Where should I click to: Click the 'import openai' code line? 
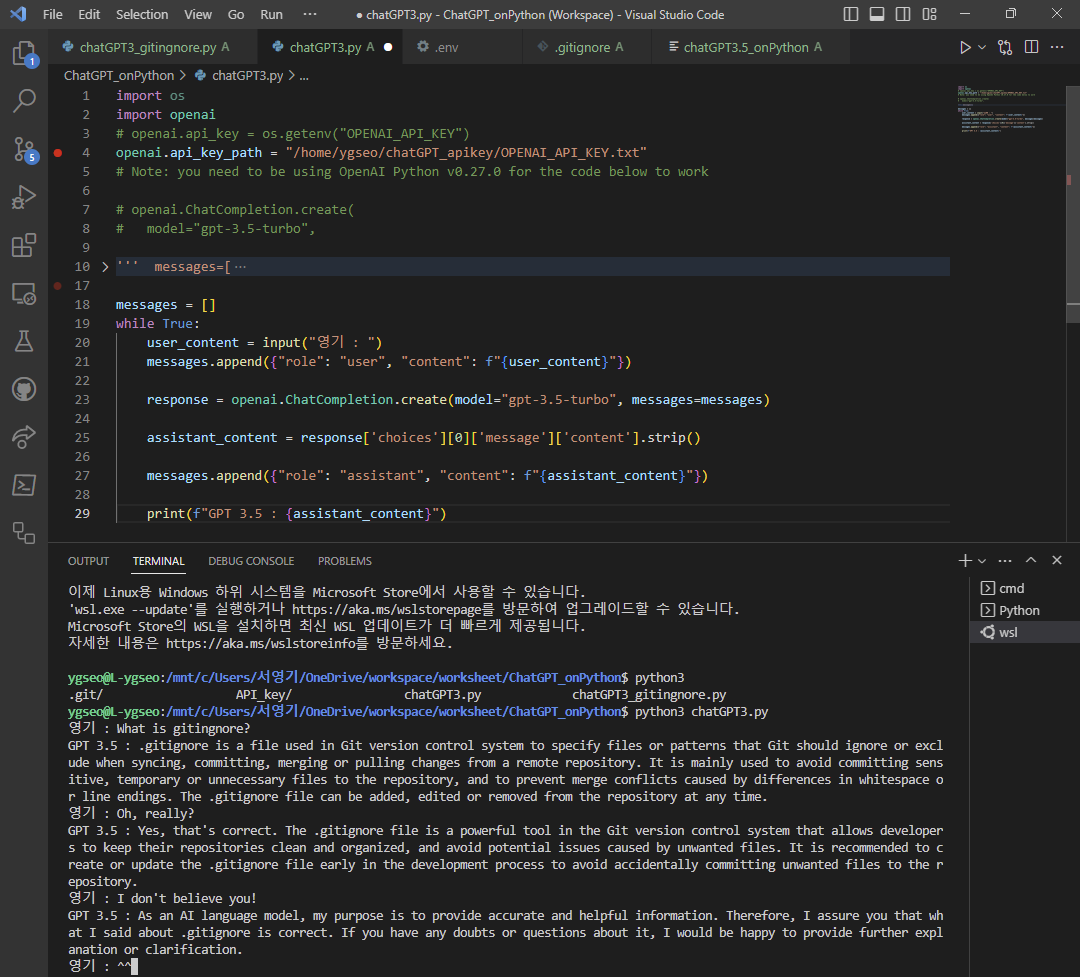click(165, 114)
